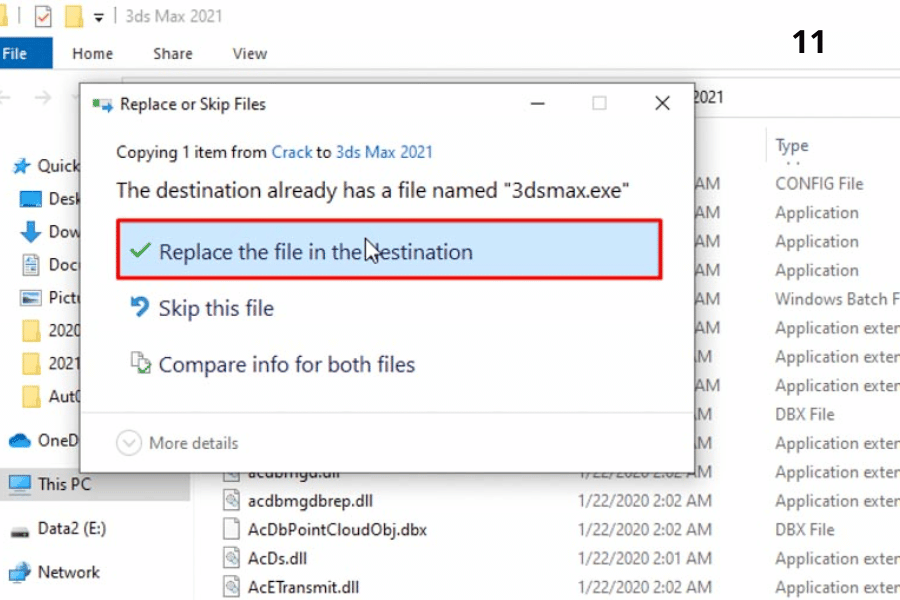Select the AcDbPointCloudObj.dbx file
The height and width of the screenshot is (600, 900).
click(337, 529)
